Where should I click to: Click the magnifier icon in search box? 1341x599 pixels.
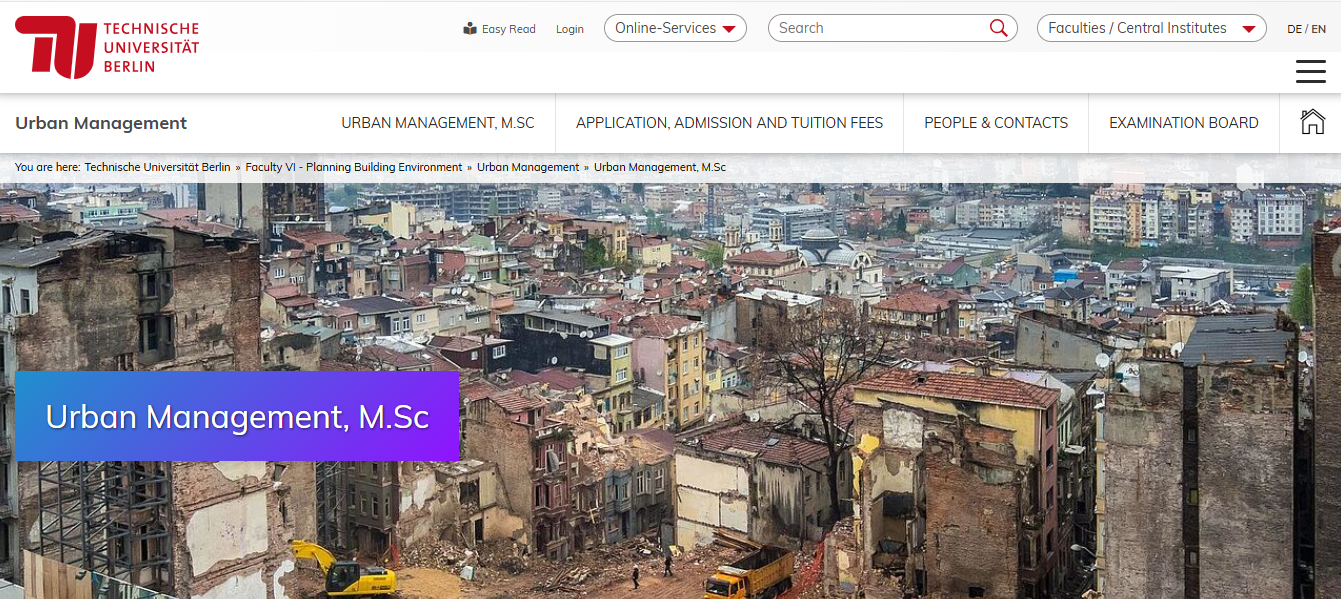(998, 28)
